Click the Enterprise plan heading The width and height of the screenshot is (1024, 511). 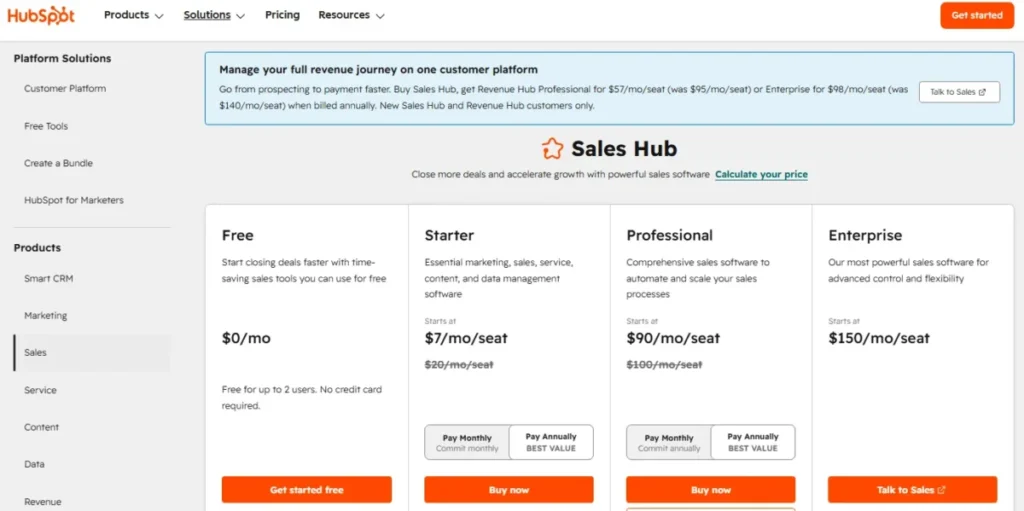point(865,235)
